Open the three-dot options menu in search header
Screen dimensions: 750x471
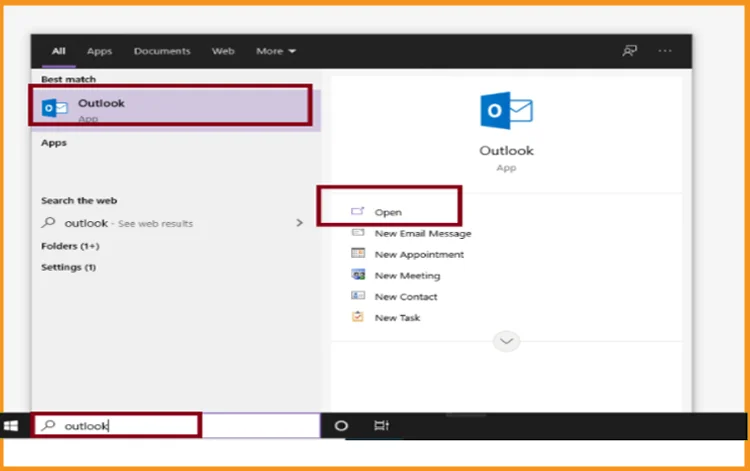(665, 51)
